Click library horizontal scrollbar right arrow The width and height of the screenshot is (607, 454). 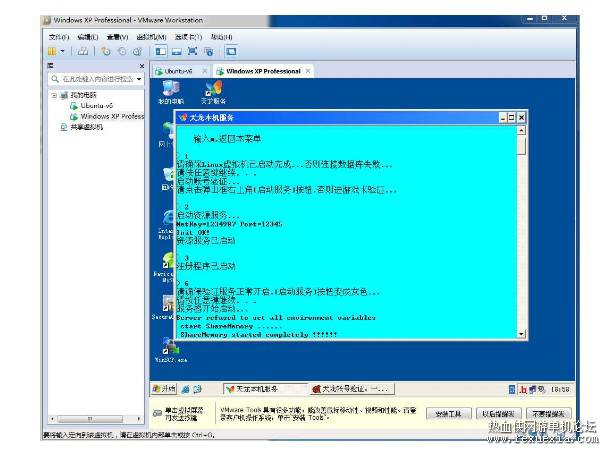[x=139, y=419]
